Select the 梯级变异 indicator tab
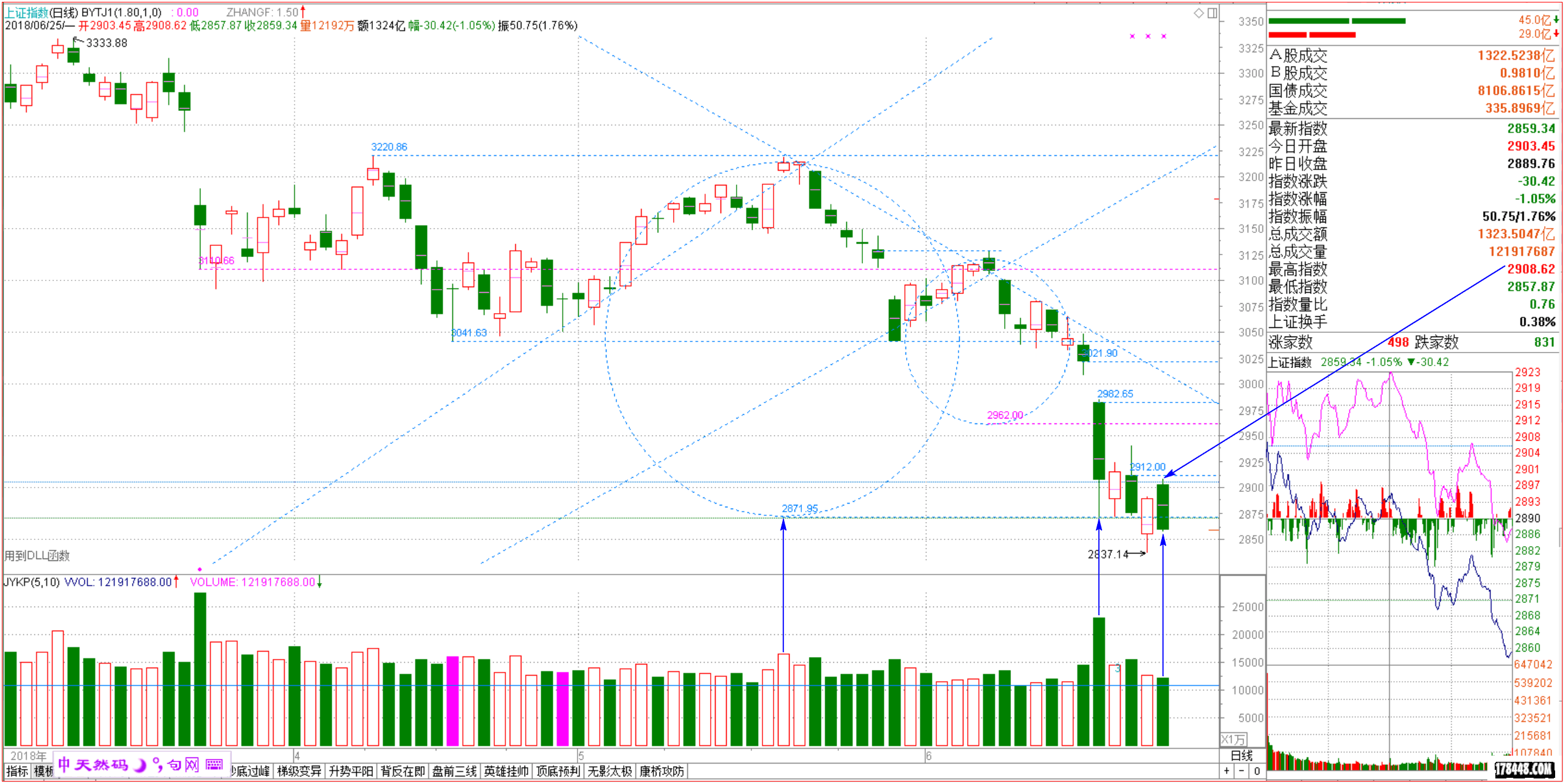This screenshot has height=784, width=1565. pyautogui.click(x=299, y=771)
